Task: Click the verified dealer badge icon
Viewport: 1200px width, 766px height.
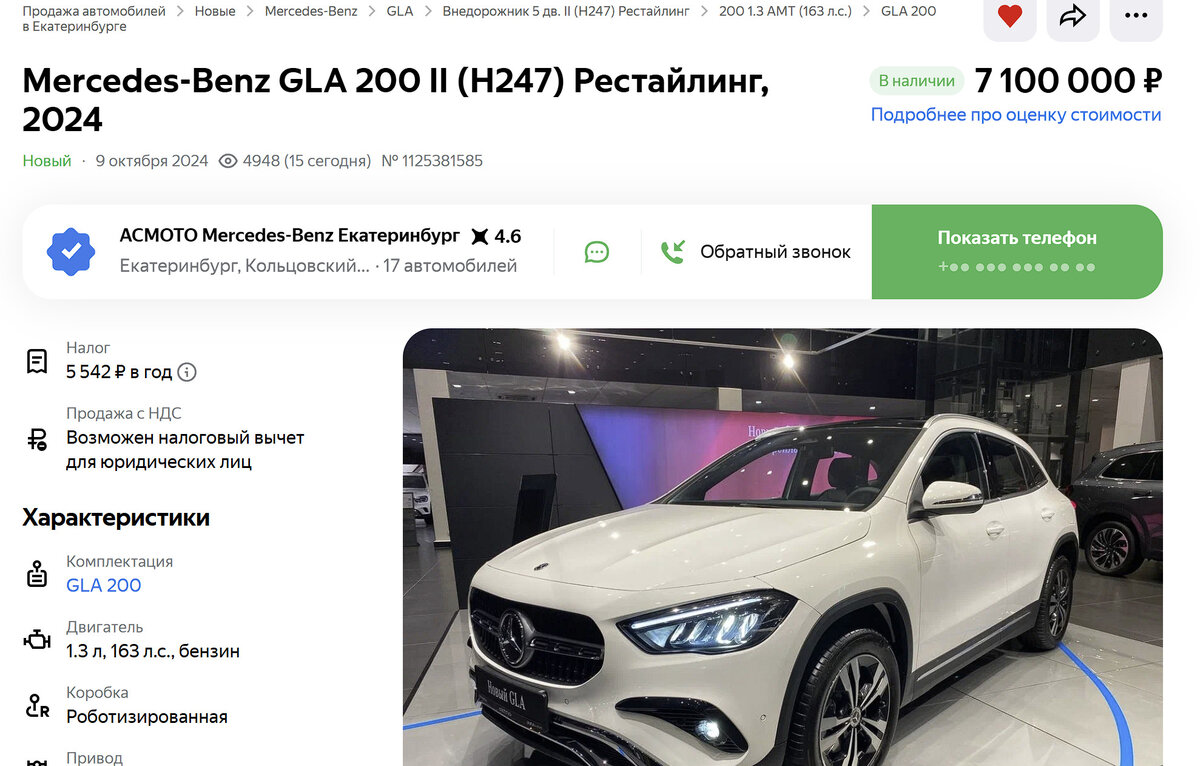Action: pyautogui.click(x=71, y=252)
